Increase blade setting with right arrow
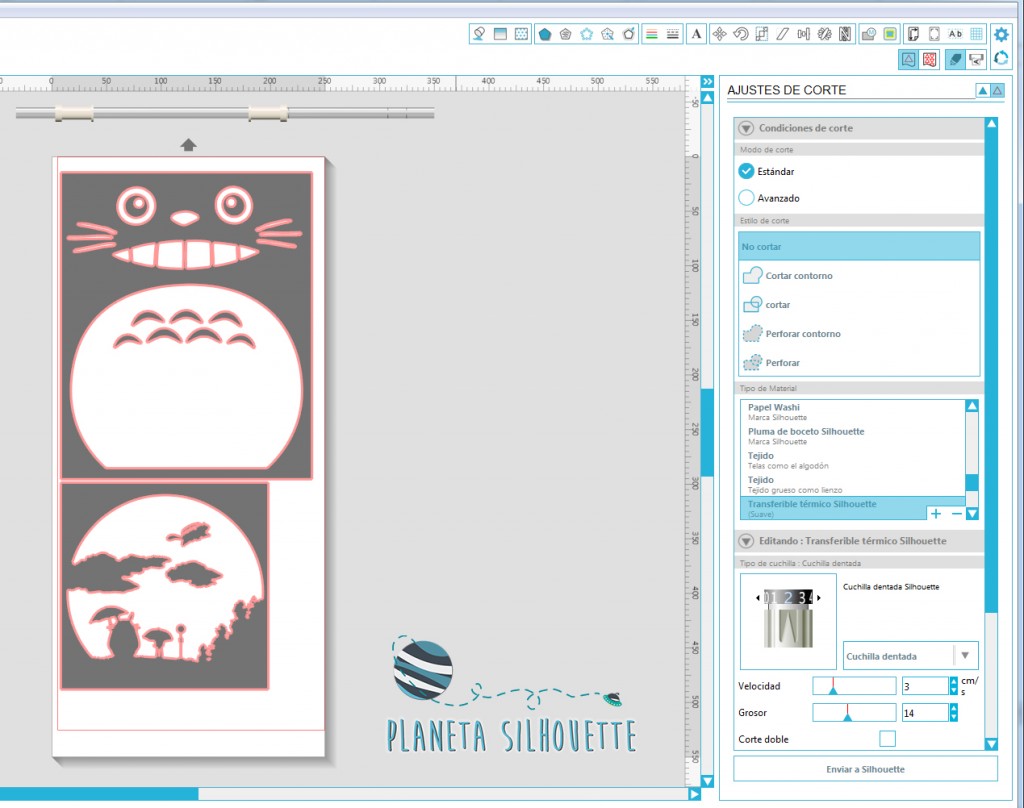 [x=819, y=598]
